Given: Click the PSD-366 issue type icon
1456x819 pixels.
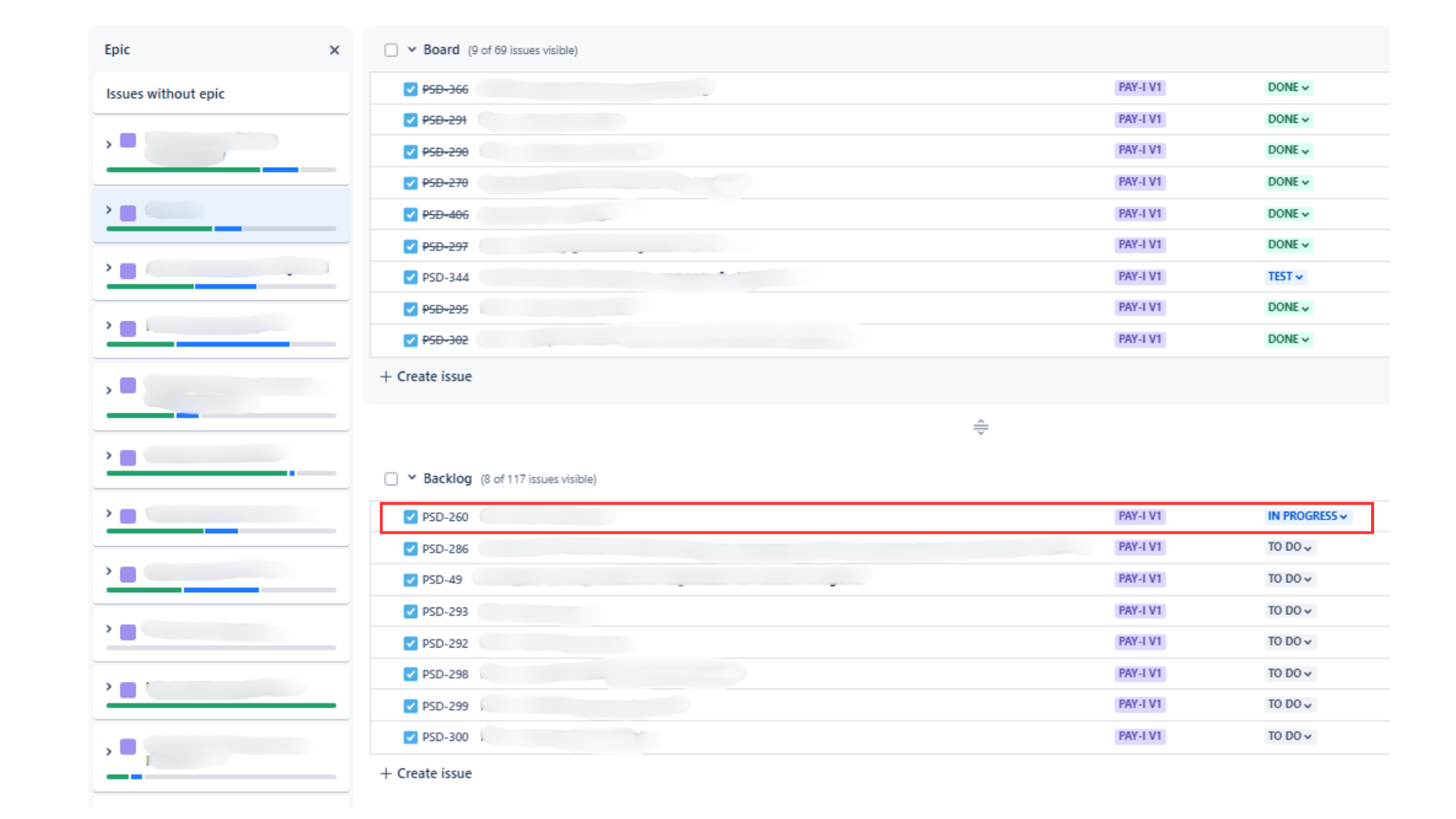Looking at the screenshot, I should point(410,89).
